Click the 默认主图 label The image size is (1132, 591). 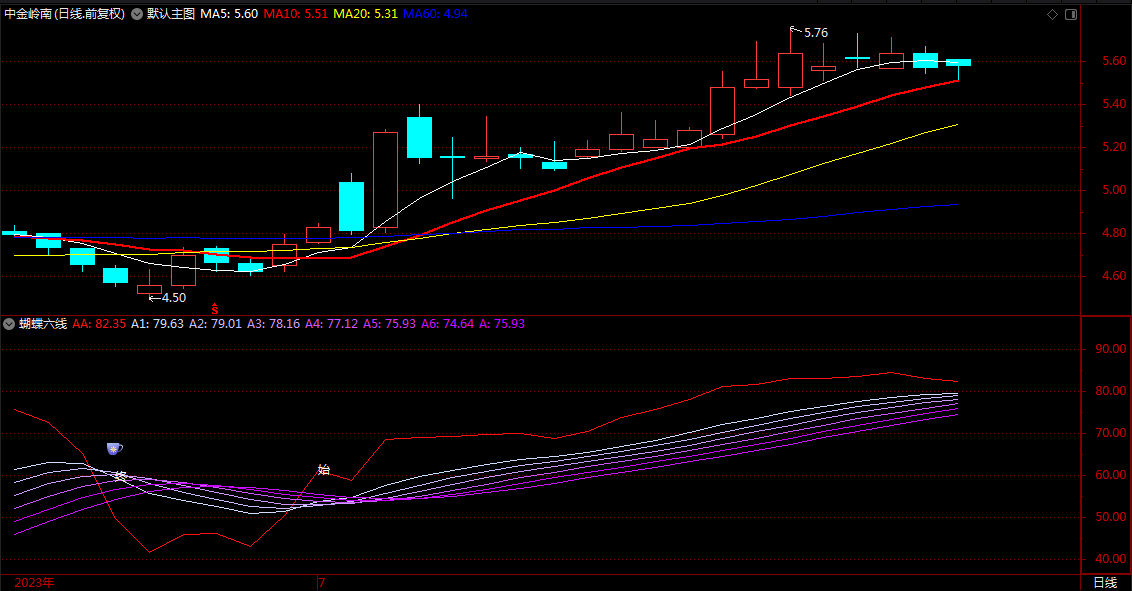tap(171, 14)
